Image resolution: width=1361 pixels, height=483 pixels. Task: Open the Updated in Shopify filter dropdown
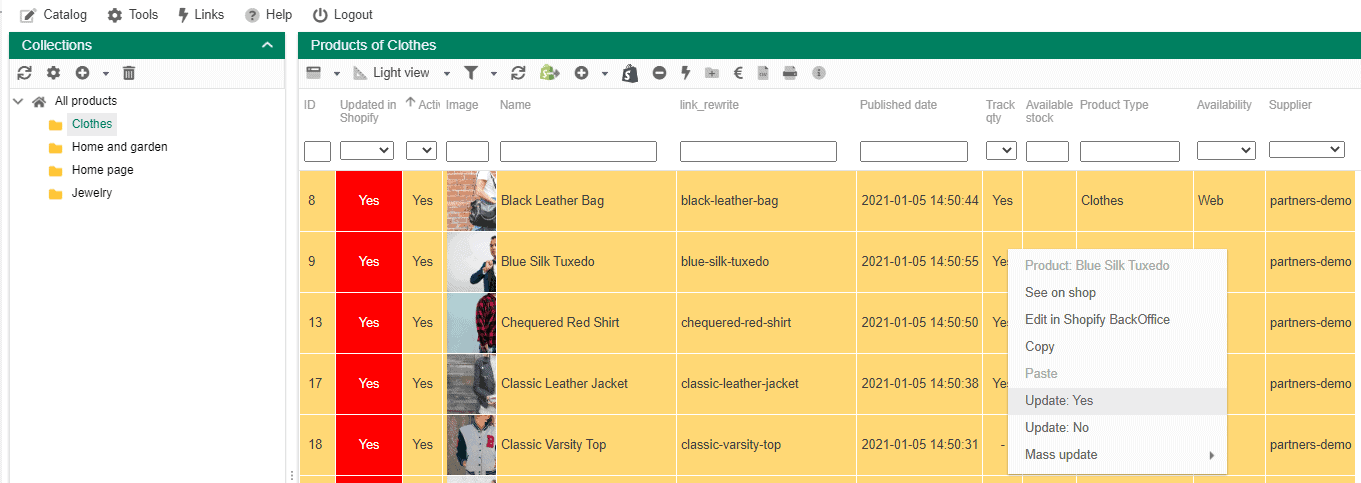click(x=367, y=151)
